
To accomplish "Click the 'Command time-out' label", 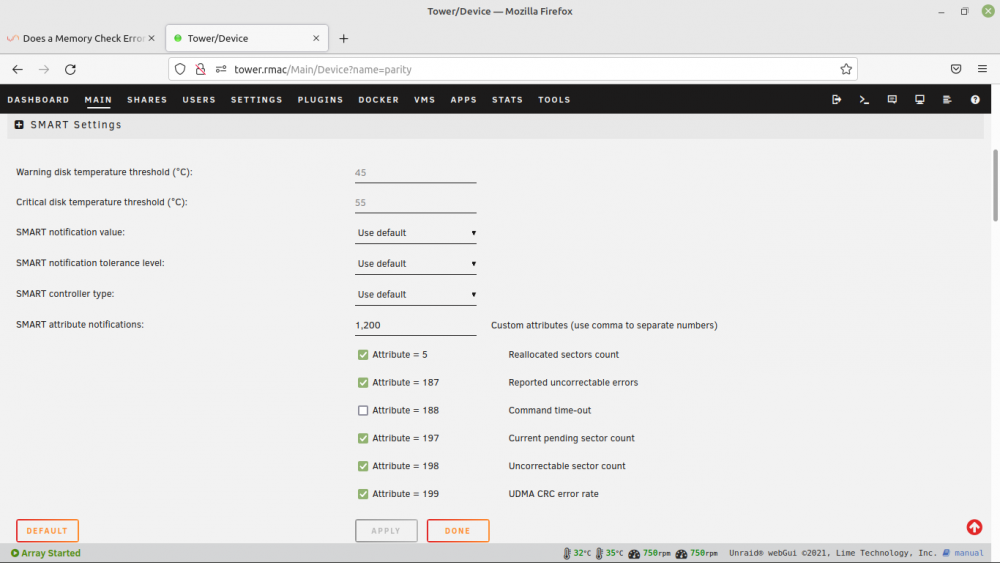I will [x=549, y=411].
